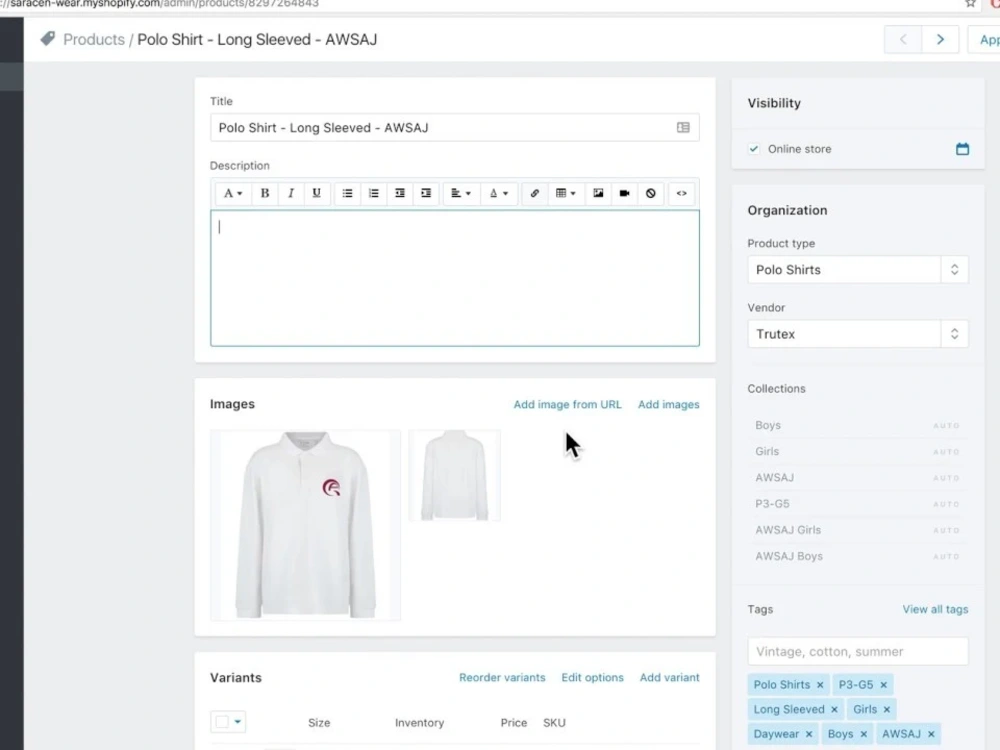Viewport: 1000px width, 750px height.
Task: Click the Title input field
Action: 455,128
